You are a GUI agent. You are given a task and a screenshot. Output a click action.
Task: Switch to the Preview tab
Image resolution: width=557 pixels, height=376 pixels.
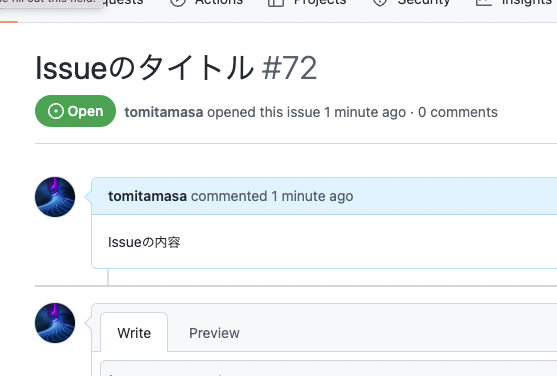[214, 333]
